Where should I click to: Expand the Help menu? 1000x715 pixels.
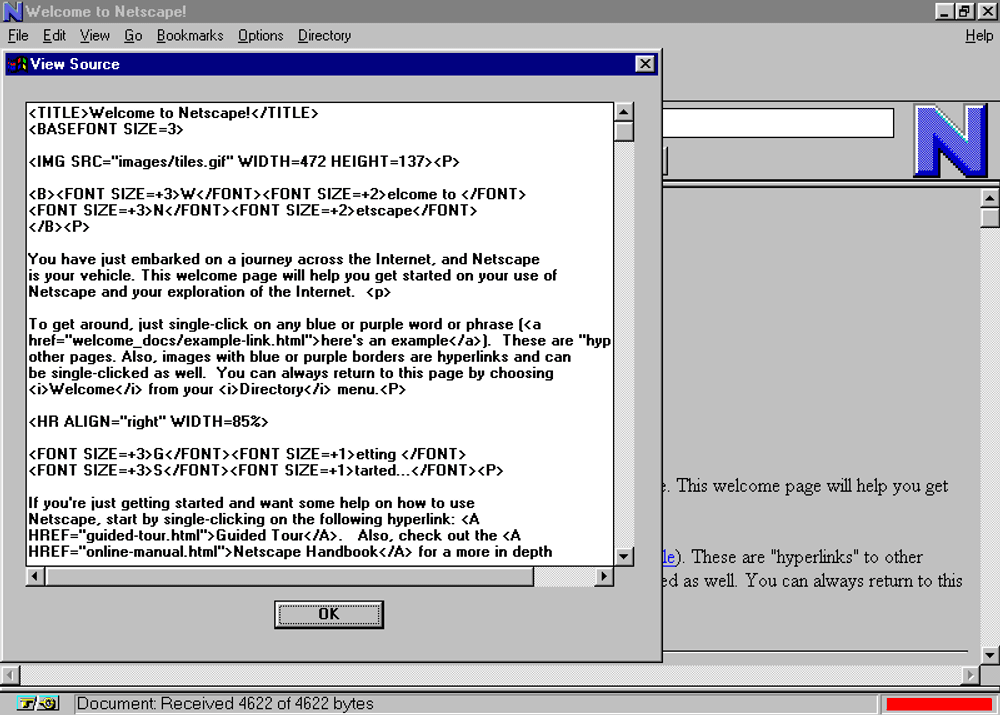(979, 36)
